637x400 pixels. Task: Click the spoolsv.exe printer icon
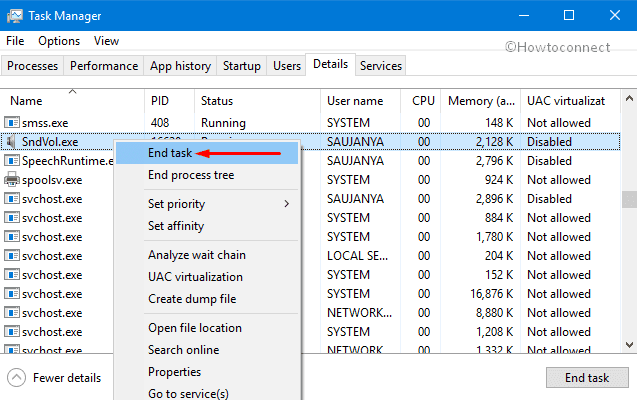[11, 179]
